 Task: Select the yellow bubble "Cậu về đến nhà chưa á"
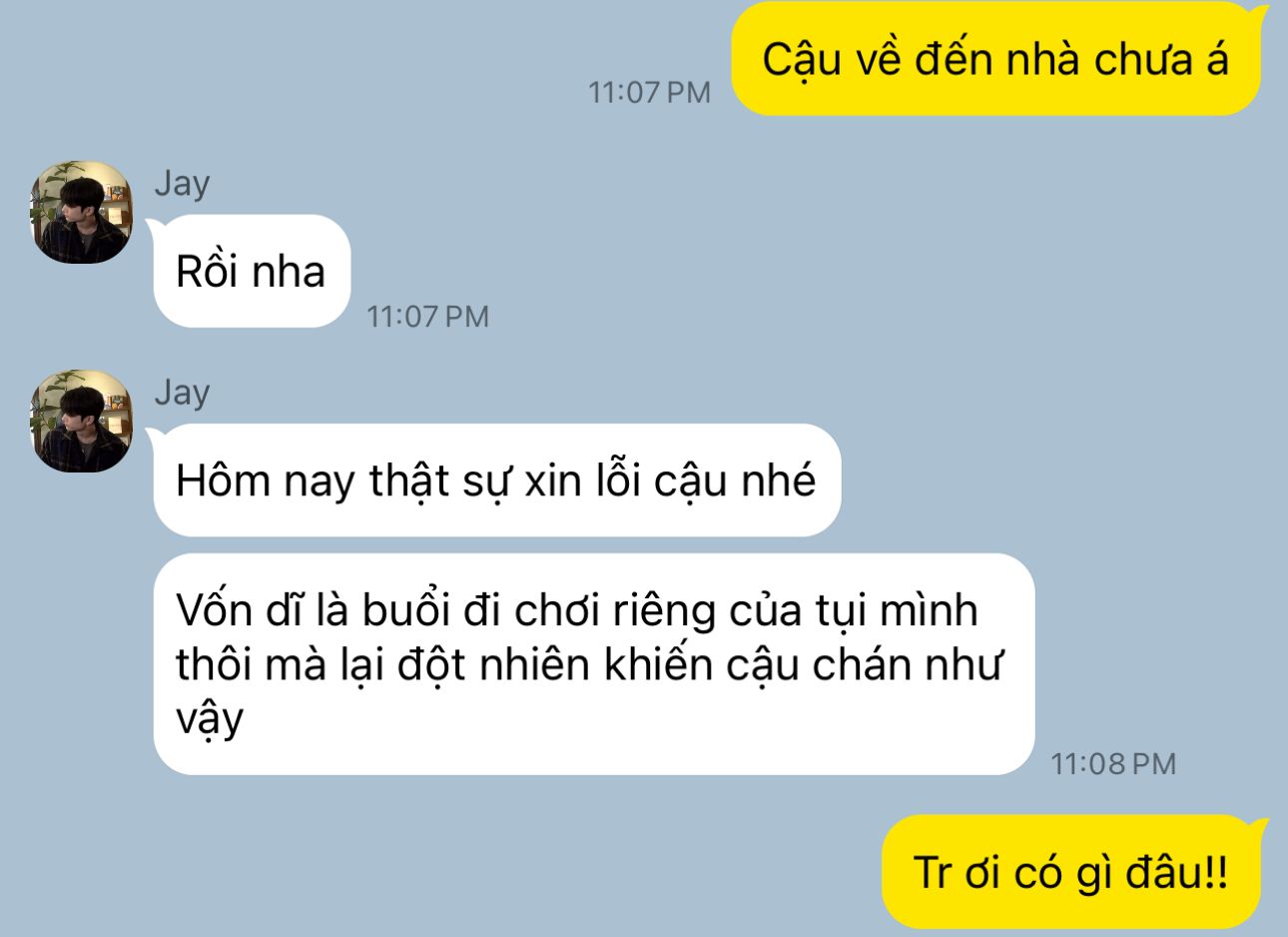[996, 59]
